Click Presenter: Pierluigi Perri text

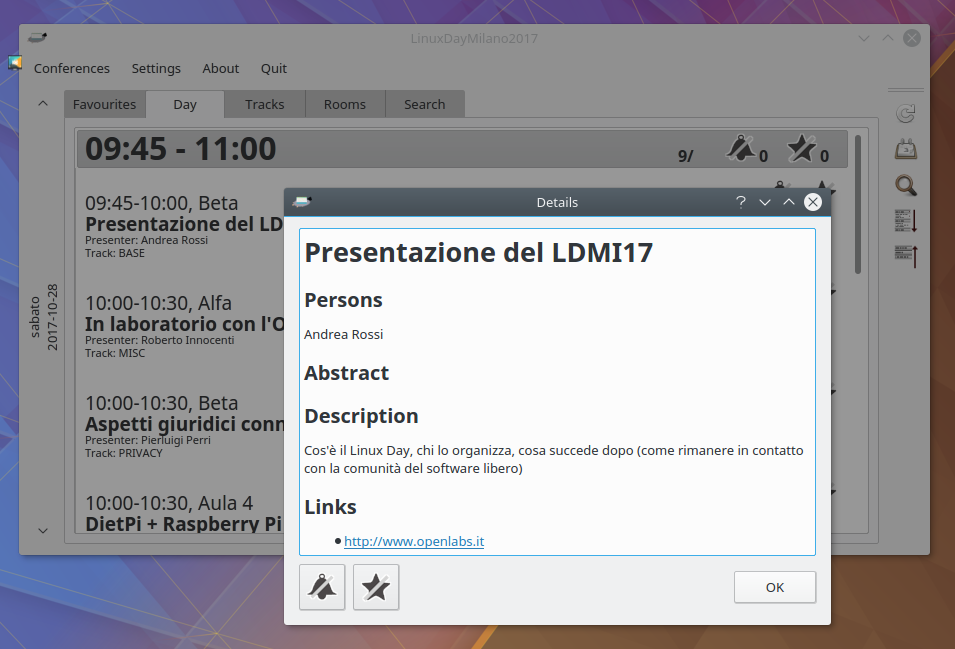(x=148, y=440)
